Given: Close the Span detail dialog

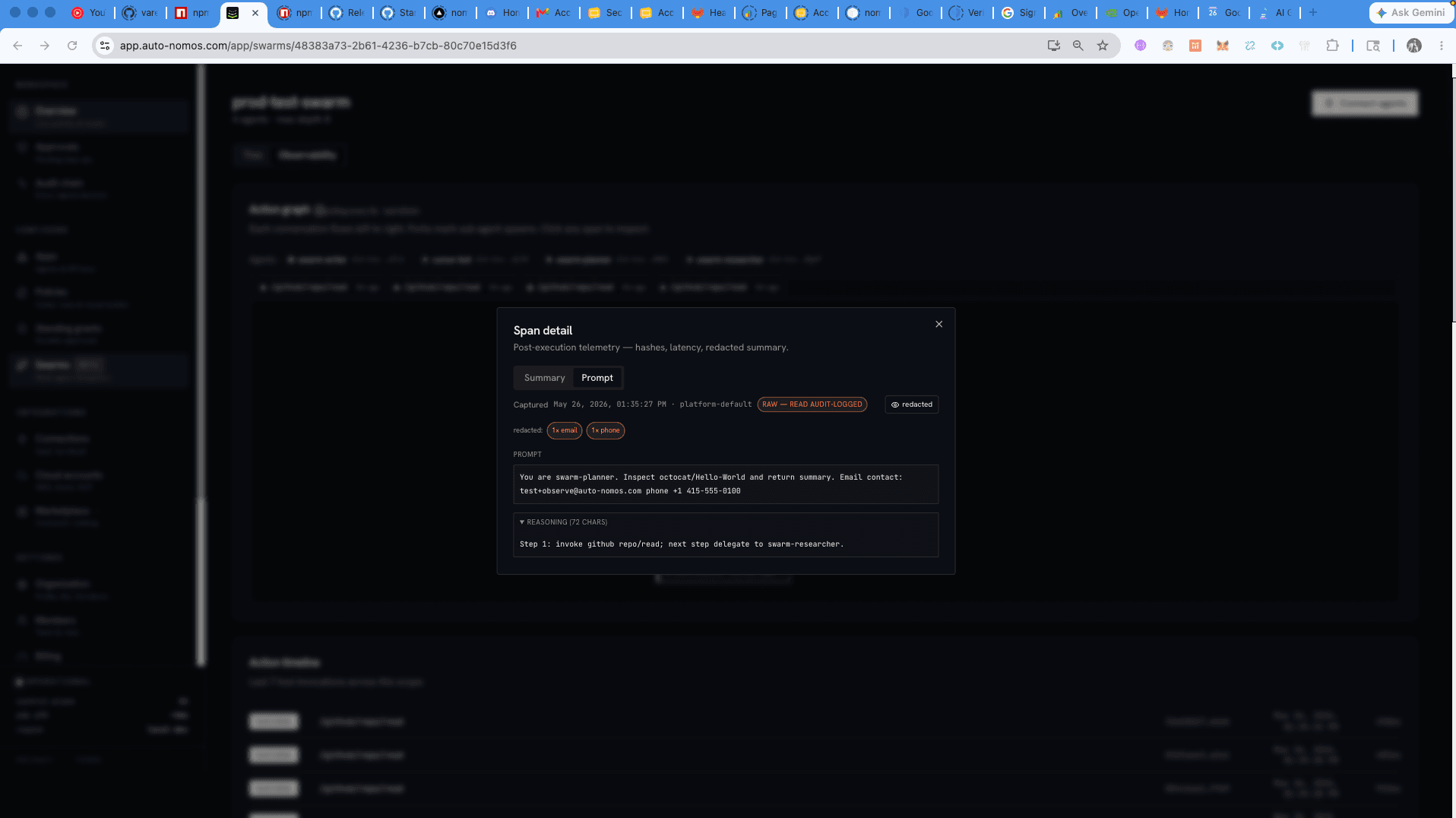Looking at the screenshot, I should click(x=938, y=324).
